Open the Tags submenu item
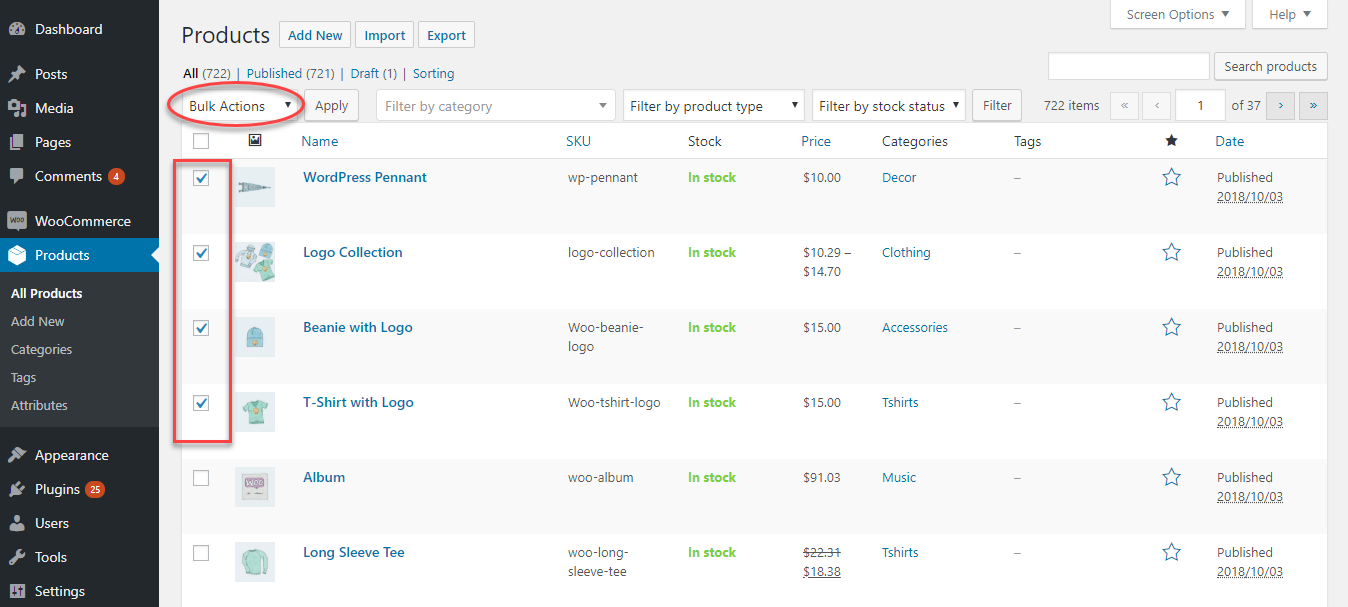 pyautogui.click(x=24, y=377)
